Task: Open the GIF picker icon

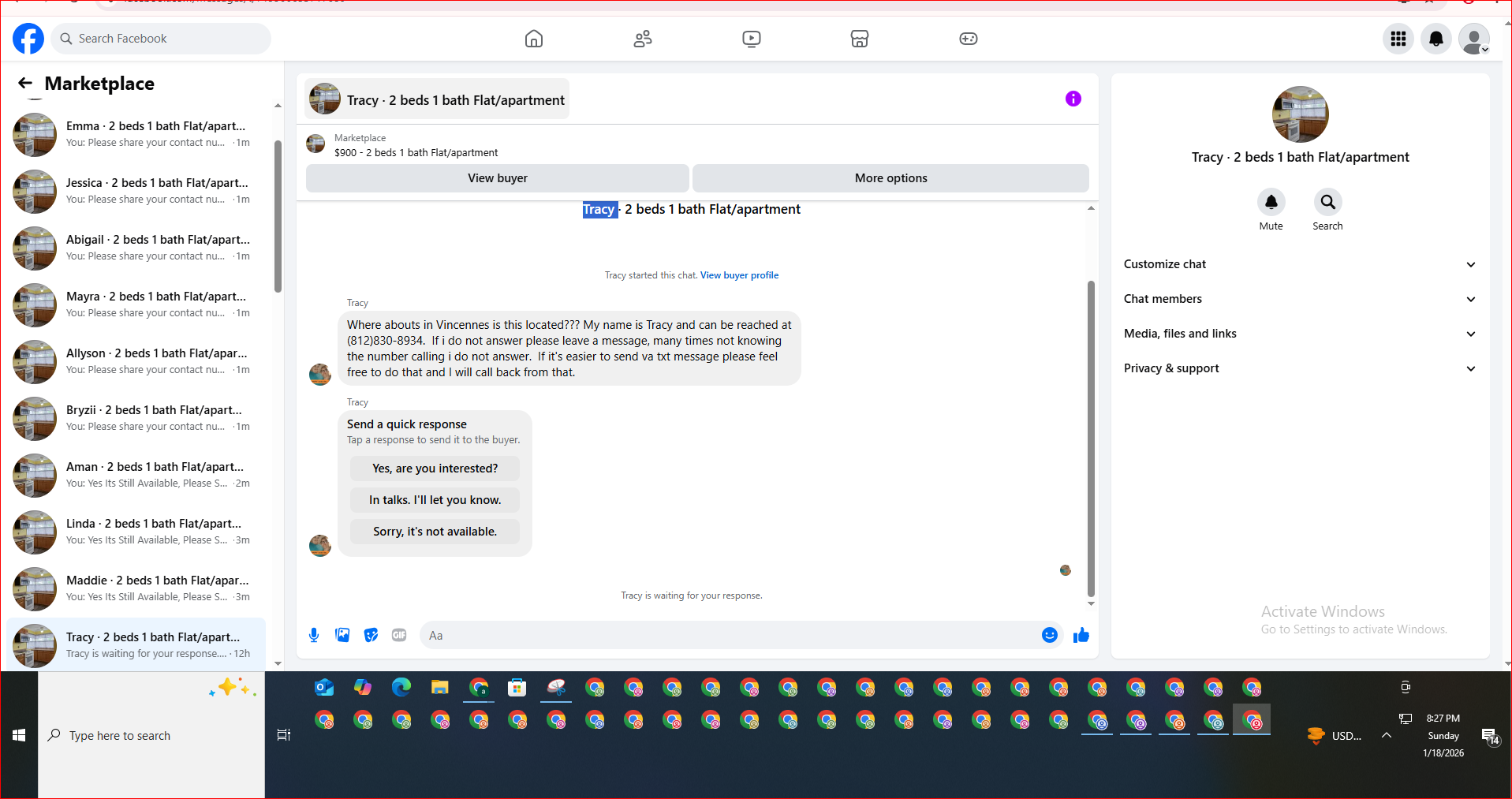Action: (399, 635)
